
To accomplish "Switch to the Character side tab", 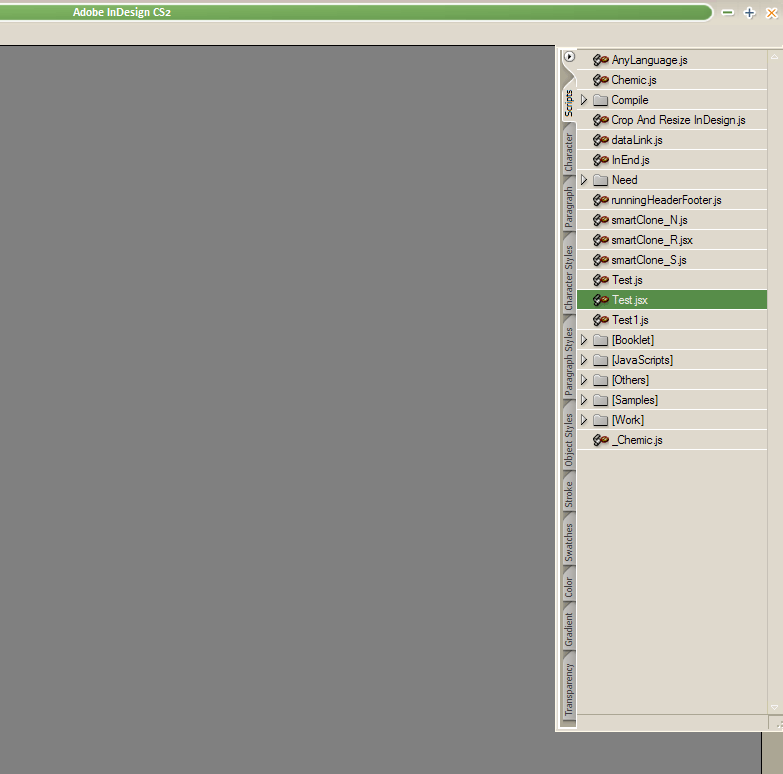I will pos(569,152).
